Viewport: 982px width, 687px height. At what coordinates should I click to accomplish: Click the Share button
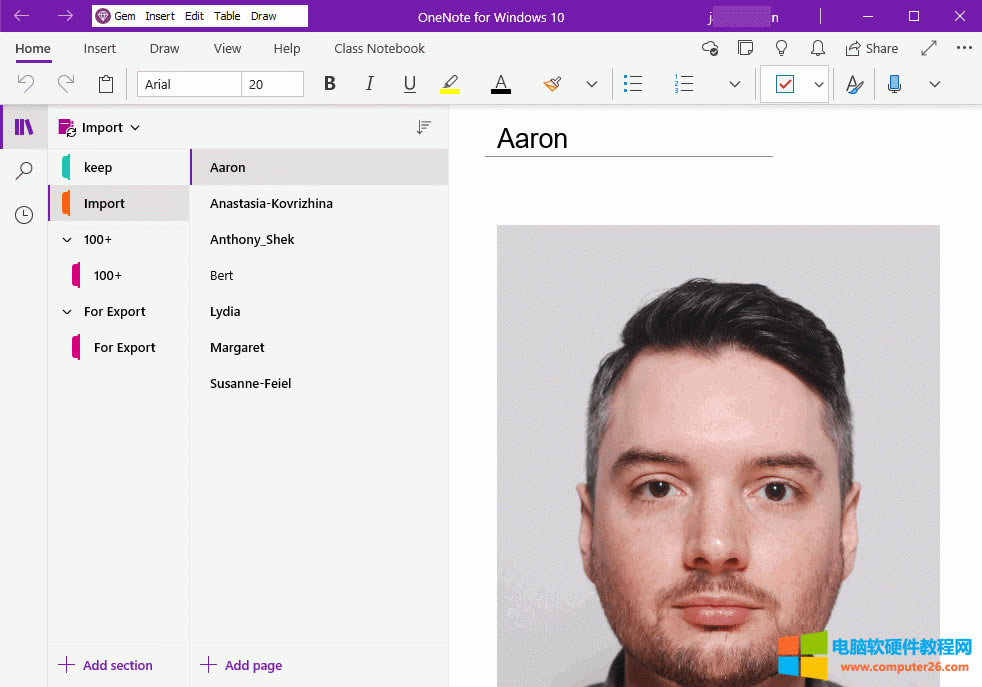pyautogui.click(x=871, y=48)
